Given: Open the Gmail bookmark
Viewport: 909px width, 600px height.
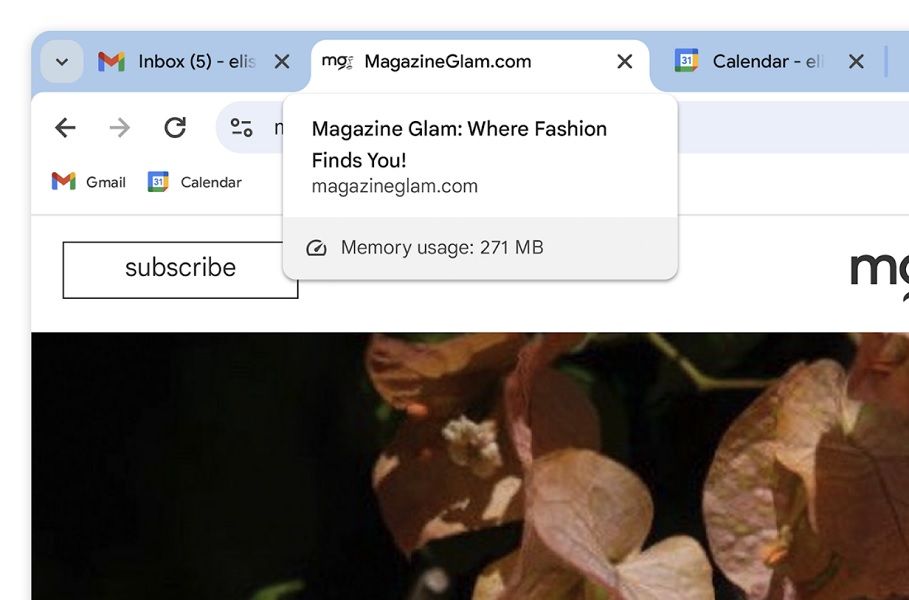Looking at the screenshot, I should click(x=89, y=182).
